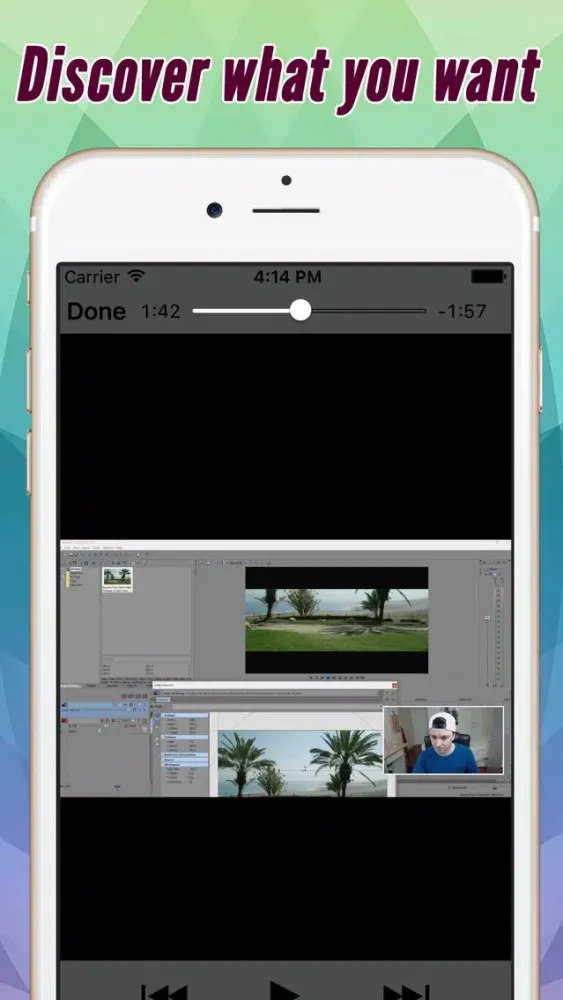563x1000 pixels.
Task: Click the battery icon in the status bar
Action: point(487,276)
